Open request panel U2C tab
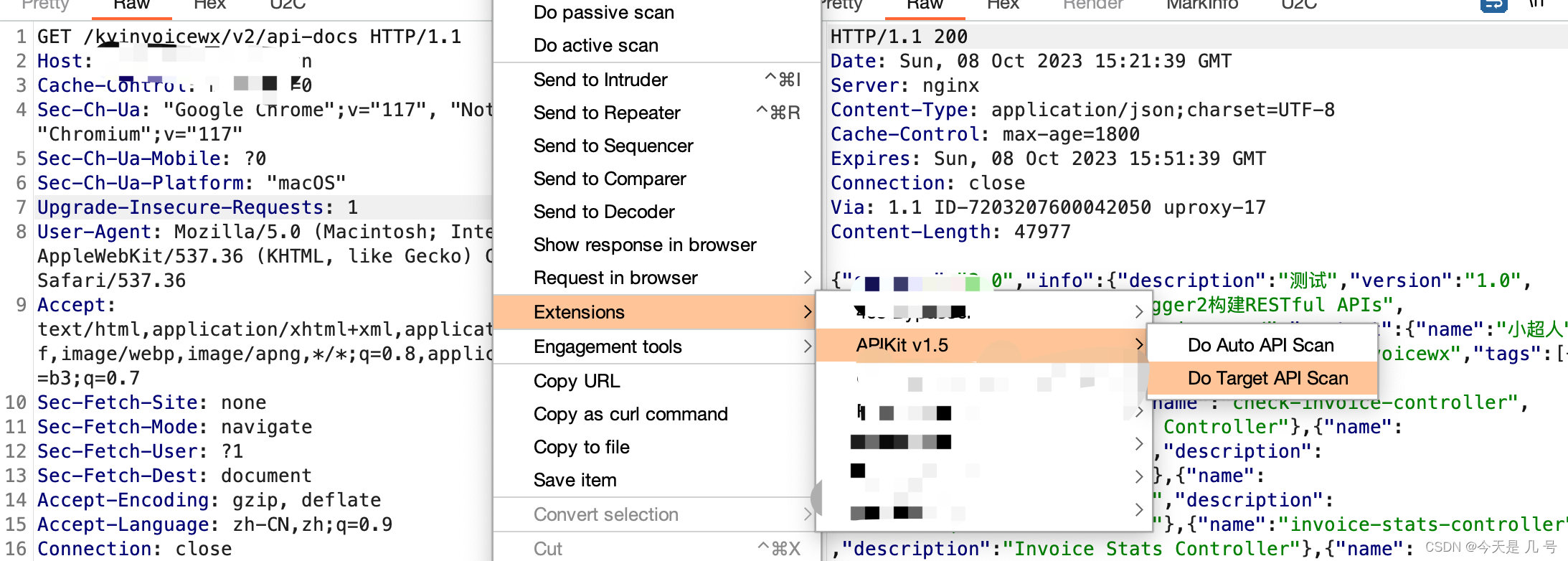Viewport: 1568px width, 561px height. 288,4
